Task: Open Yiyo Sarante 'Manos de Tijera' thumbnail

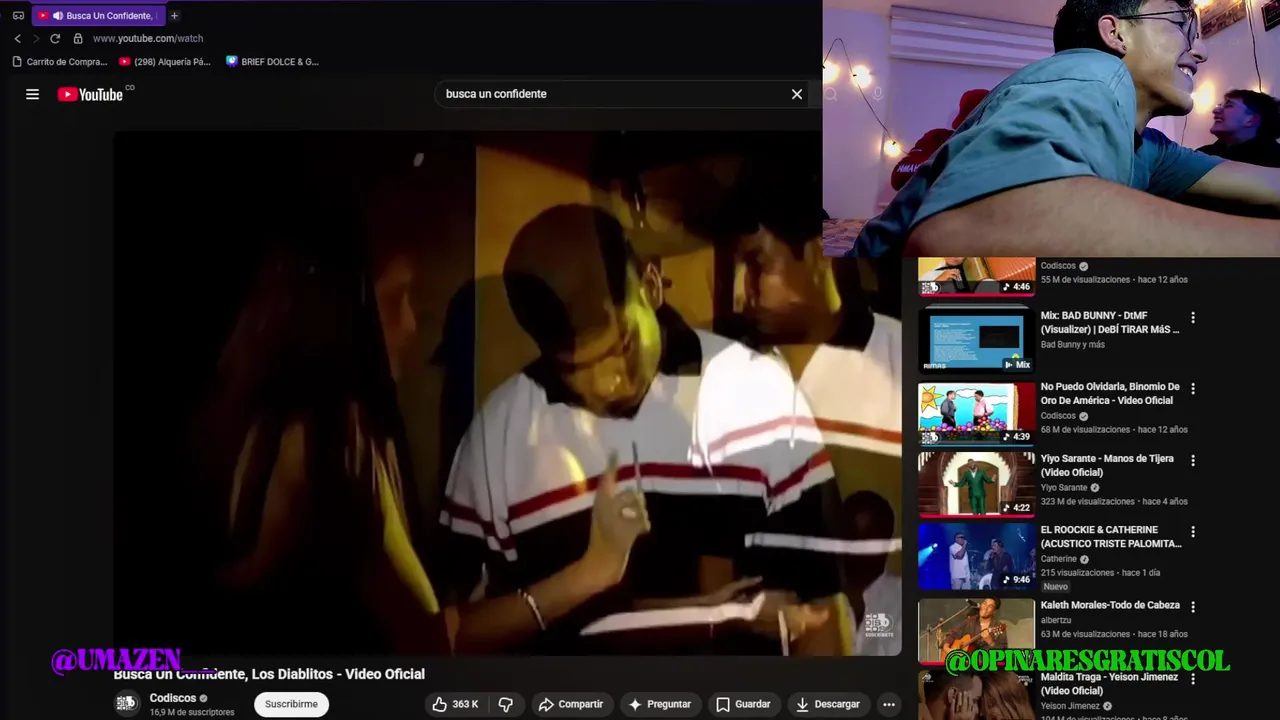Action: click(x=976, y=484)
